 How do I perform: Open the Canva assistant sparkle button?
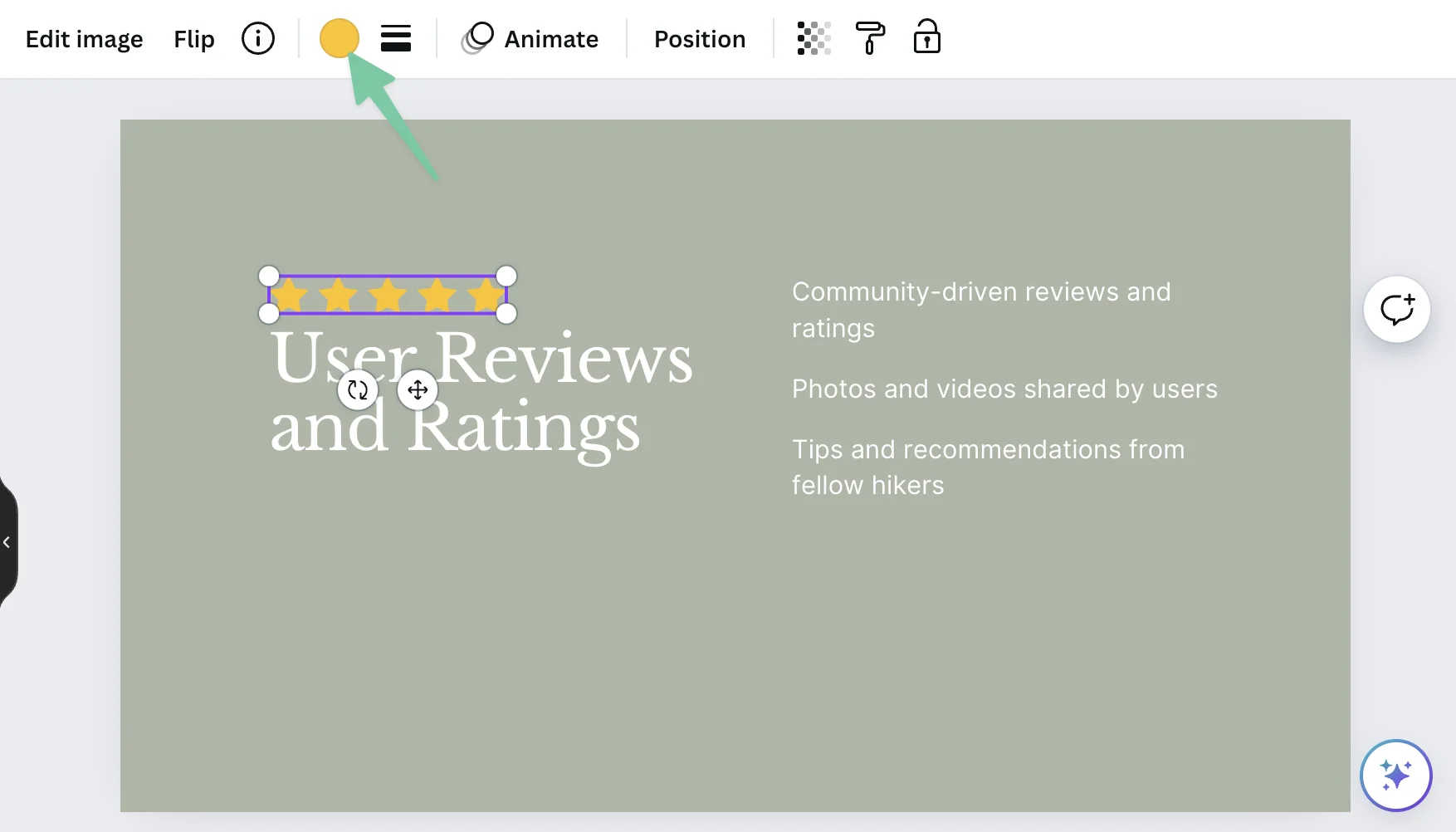[1396, 776]
